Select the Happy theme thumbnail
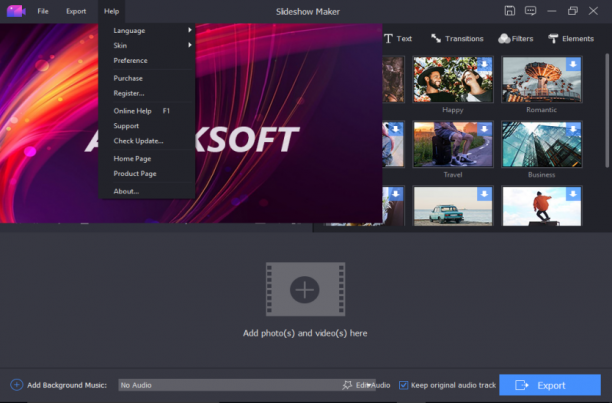Image resolution: width=612 pixels, height=403 pixels. [x=453, y=80]
